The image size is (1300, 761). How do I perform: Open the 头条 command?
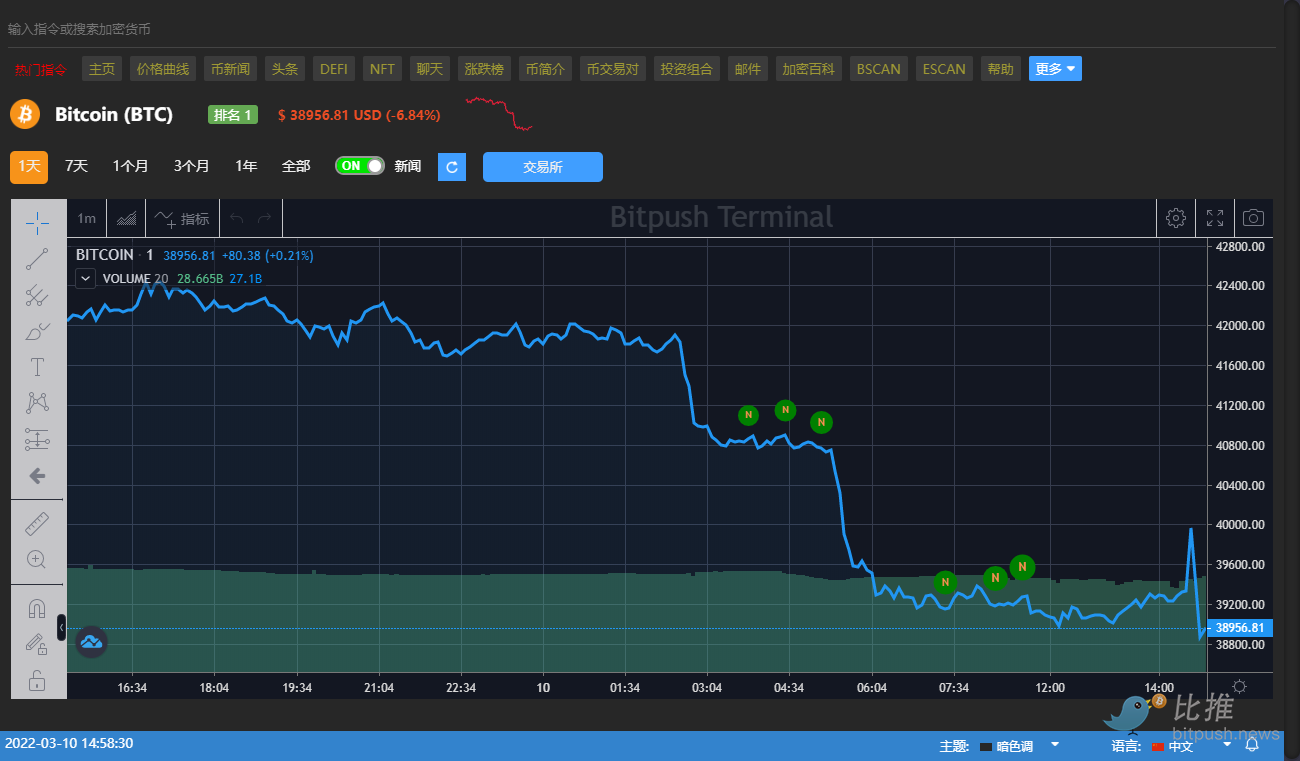(285, 69)
